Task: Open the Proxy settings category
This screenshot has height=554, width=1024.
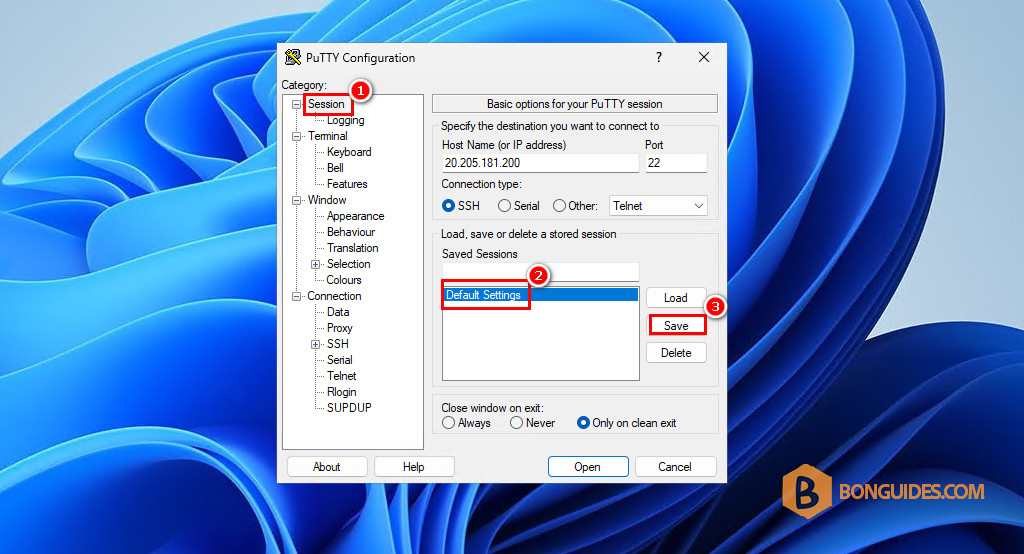Action: (x=340, y=328)
